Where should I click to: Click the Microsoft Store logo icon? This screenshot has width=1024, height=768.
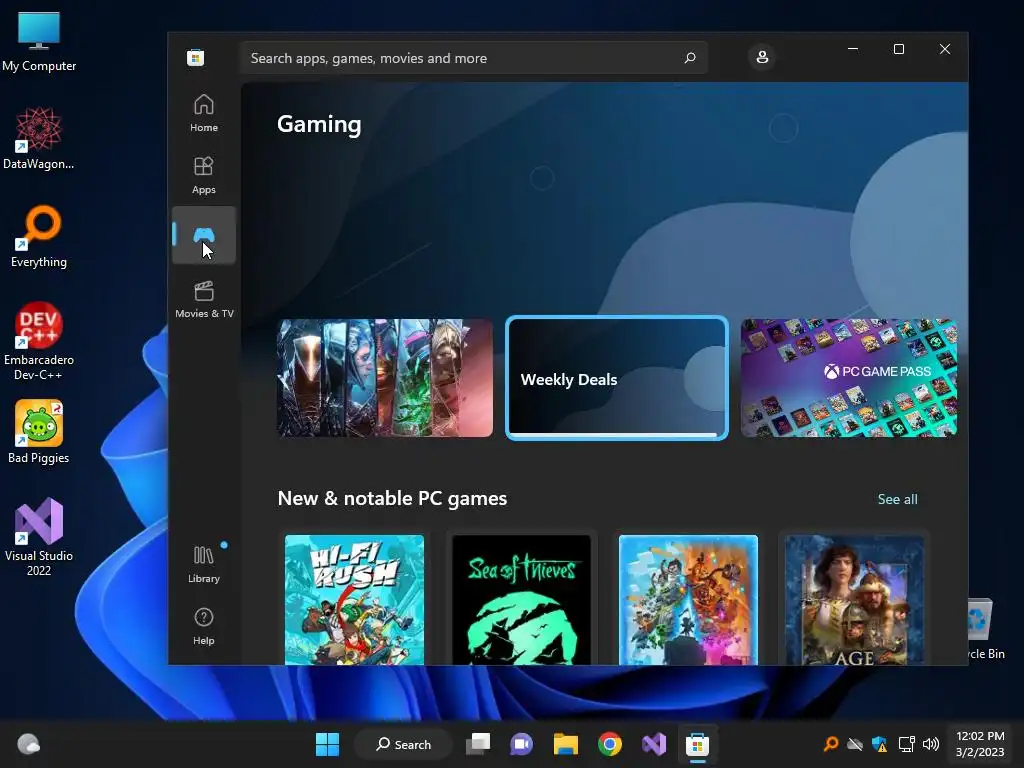(195, 57)
